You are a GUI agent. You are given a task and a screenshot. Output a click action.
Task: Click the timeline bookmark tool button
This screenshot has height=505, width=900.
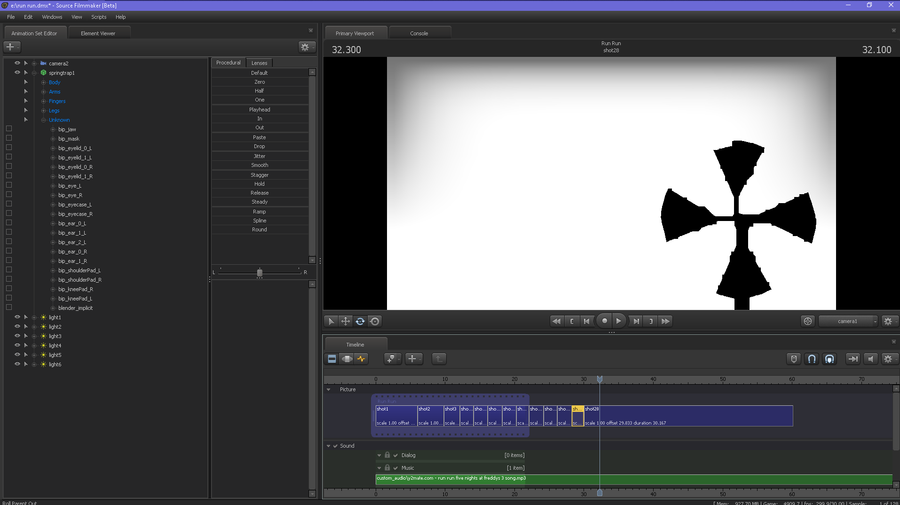point(392,359)
